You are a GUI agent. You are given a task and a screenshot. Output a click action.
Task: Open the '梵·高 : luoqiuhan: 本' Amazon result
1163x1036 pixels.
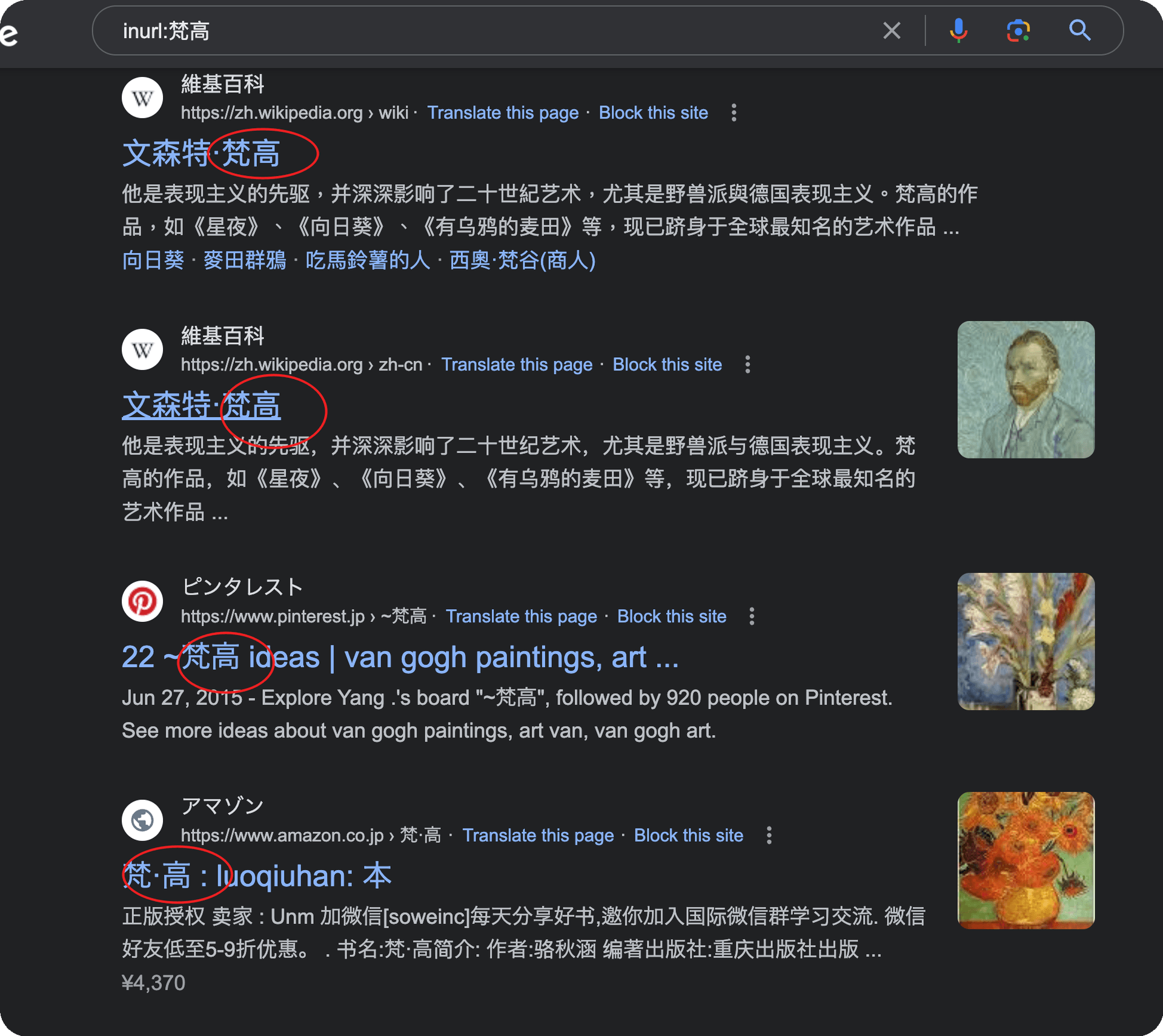tap(257, 876)
